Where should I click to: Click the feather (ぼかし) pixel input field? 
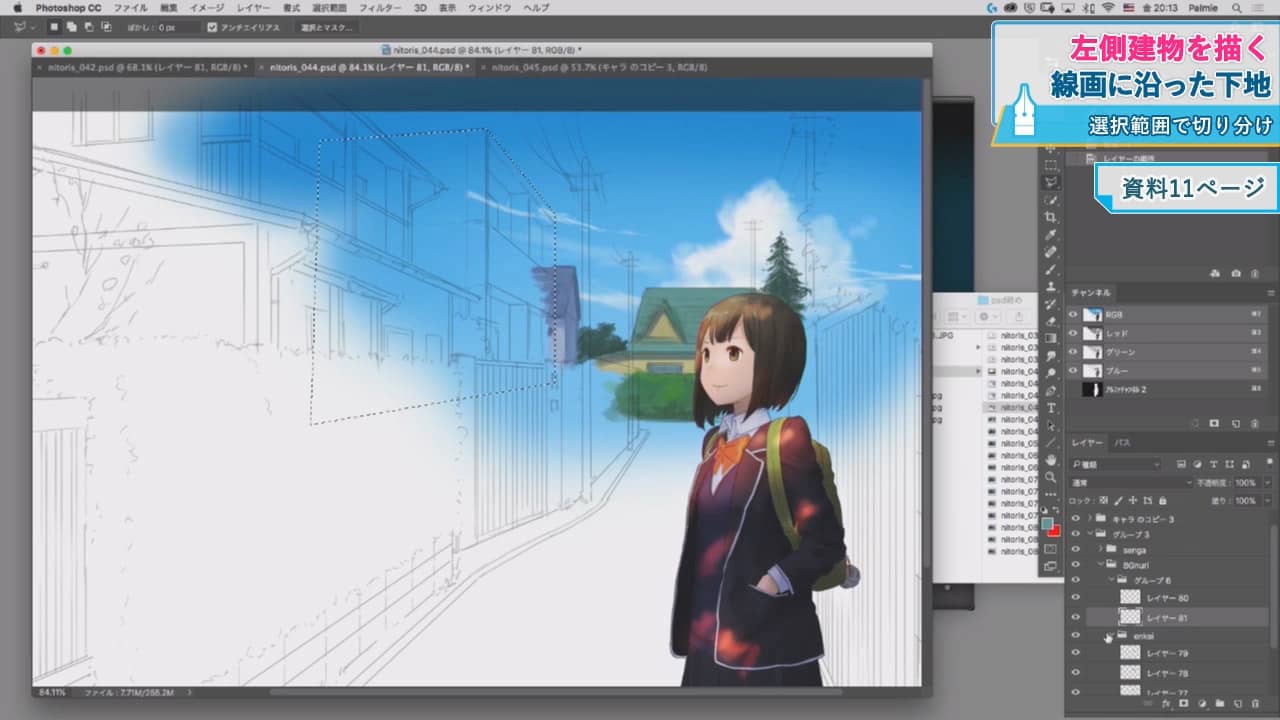178,27
